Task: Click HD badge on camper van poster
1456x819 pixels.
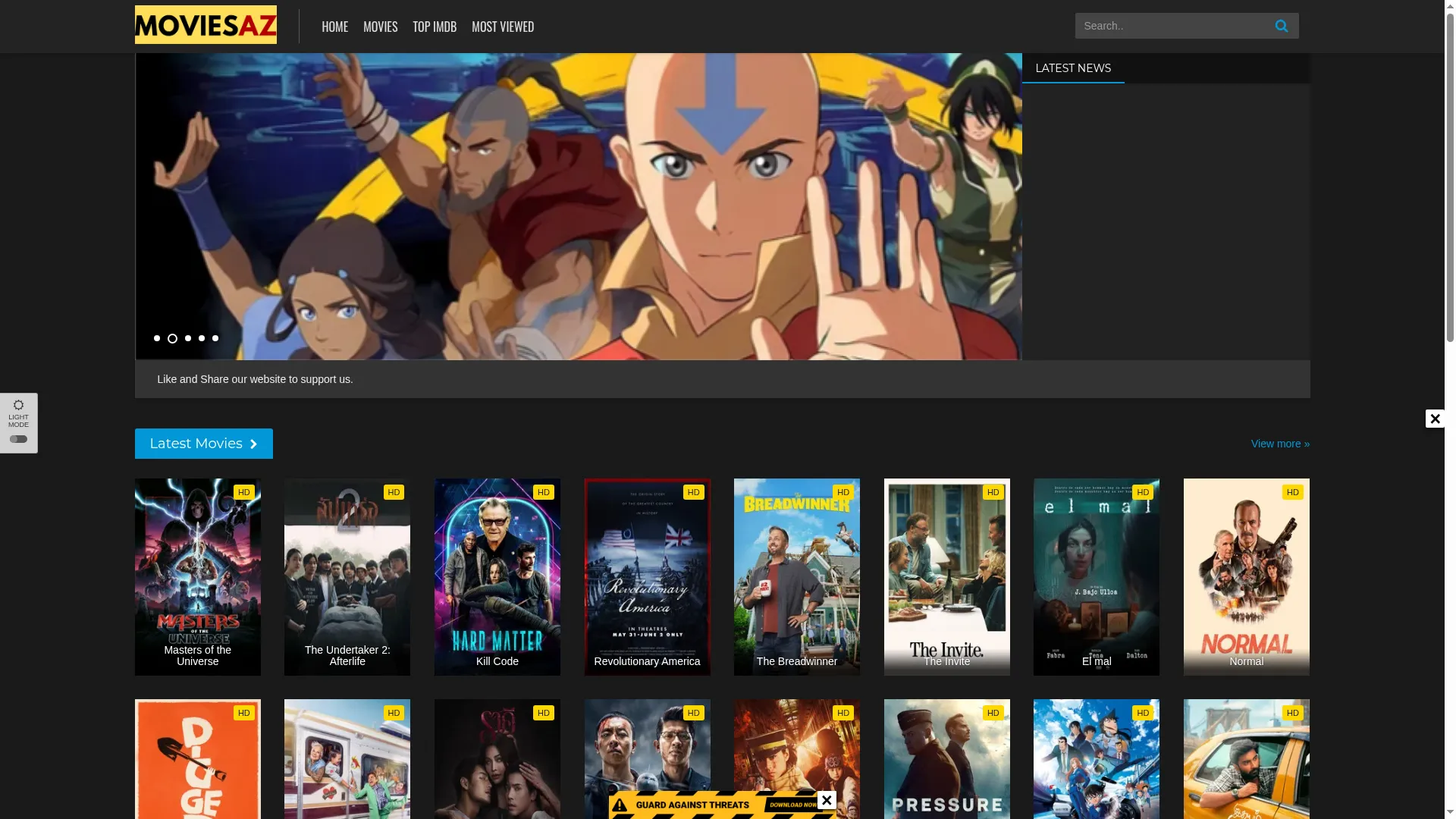Action: 394,713
